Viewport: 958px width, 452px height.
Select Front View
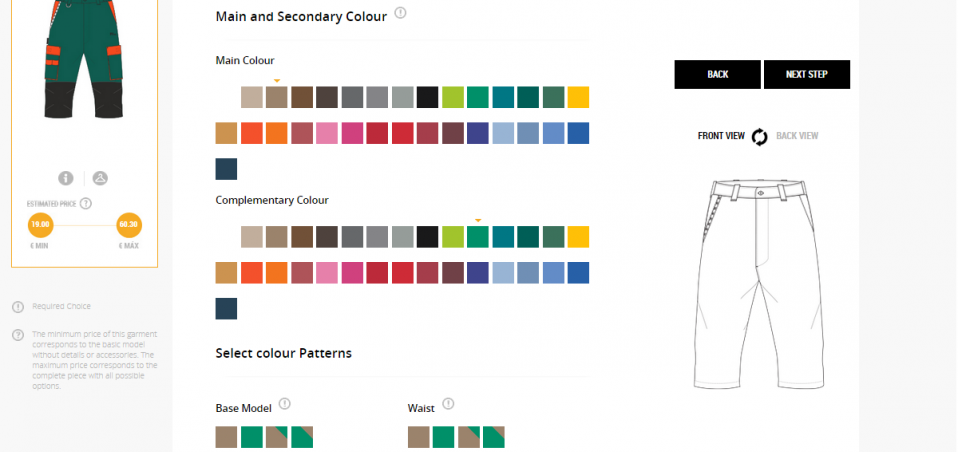(x=721, y=136)
